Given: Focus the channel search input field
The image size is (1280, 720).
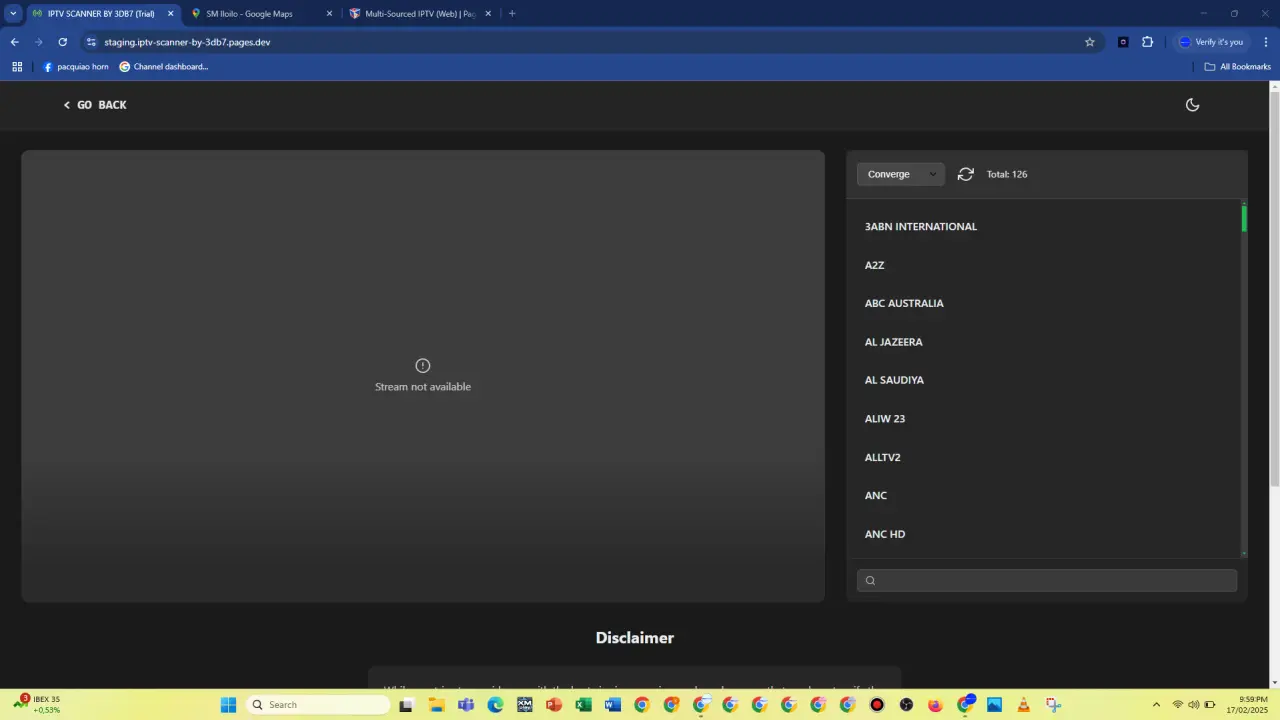Looking at the screenshot, I should tap(1047, 581).
